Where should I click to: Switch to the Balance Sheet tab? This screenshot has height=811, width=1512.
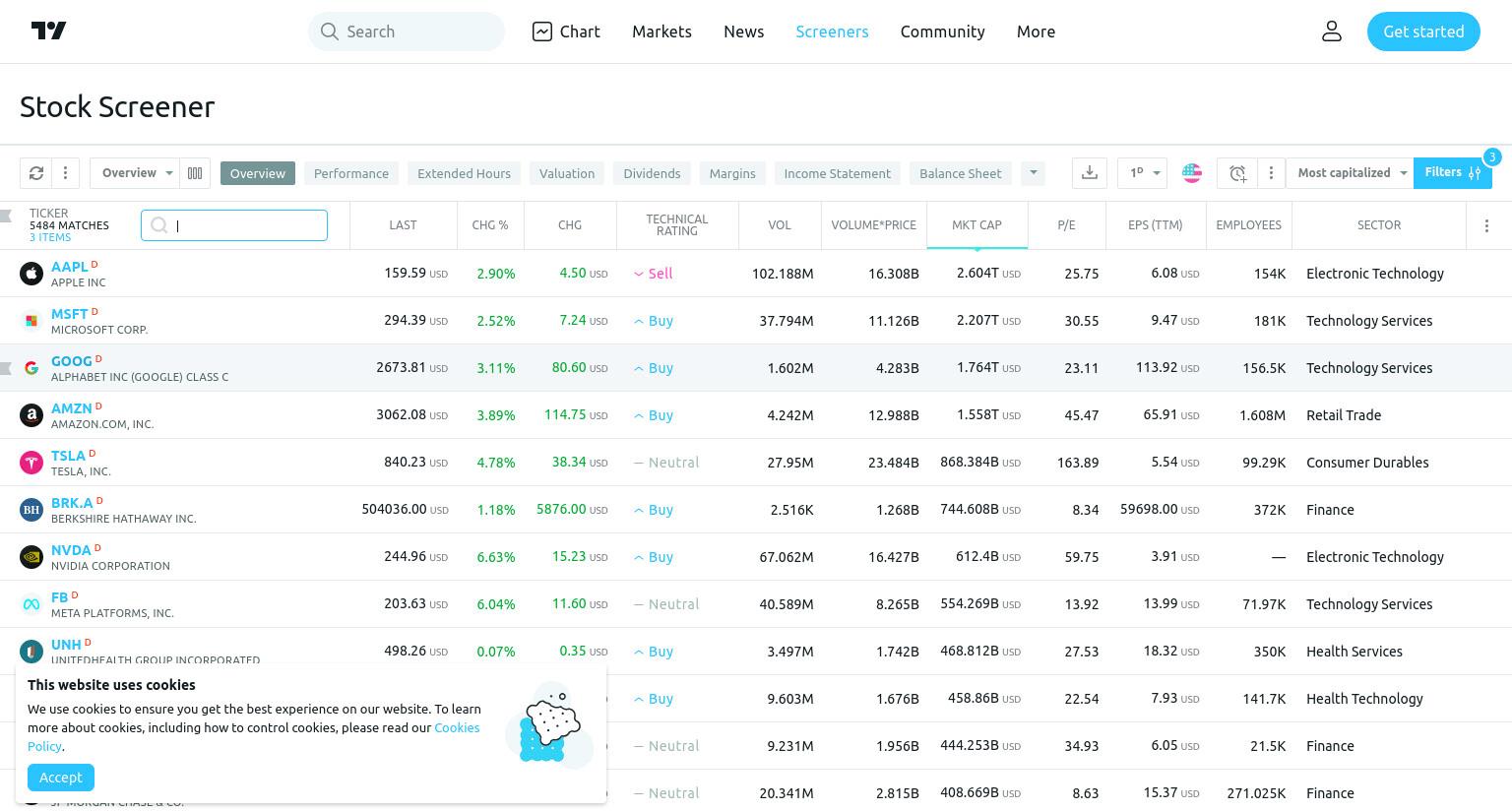(960, 173)
